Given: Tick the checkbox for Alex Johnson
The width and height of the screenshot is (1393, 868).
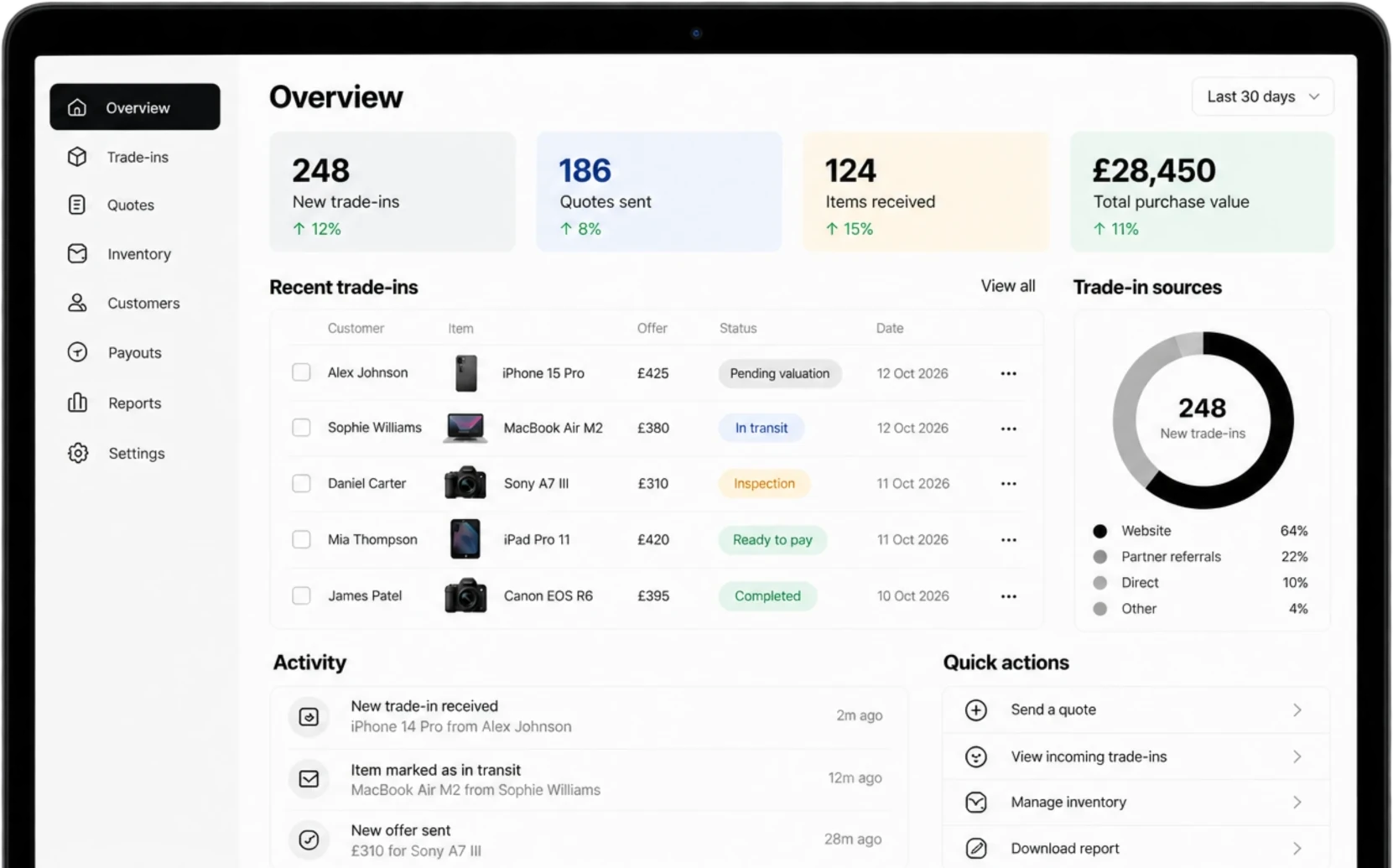Looking at the screenshot, I should (301, 372).
